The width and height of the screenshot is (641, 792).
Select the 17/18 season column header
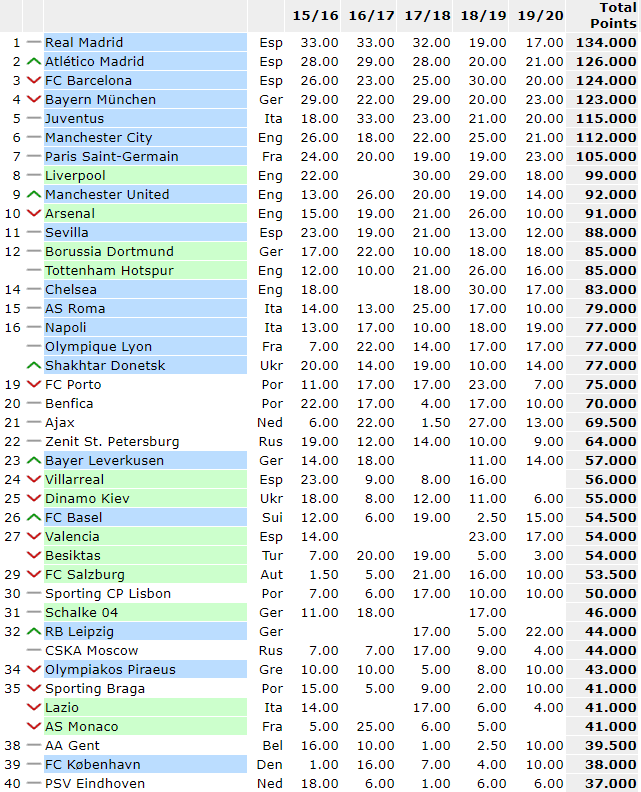point(427,16)
